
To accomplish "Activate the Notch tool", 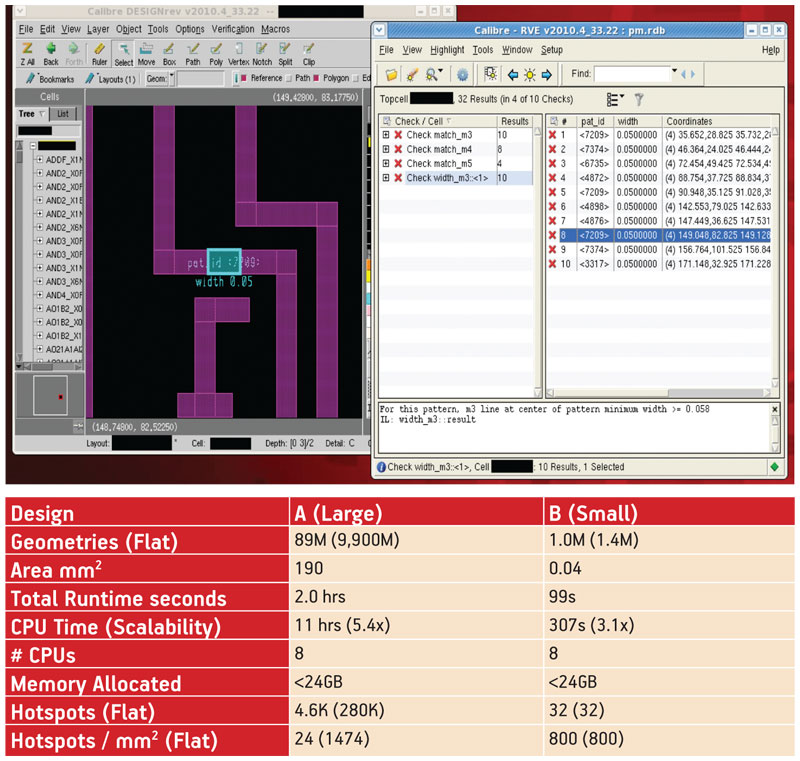I will (262, 54).
